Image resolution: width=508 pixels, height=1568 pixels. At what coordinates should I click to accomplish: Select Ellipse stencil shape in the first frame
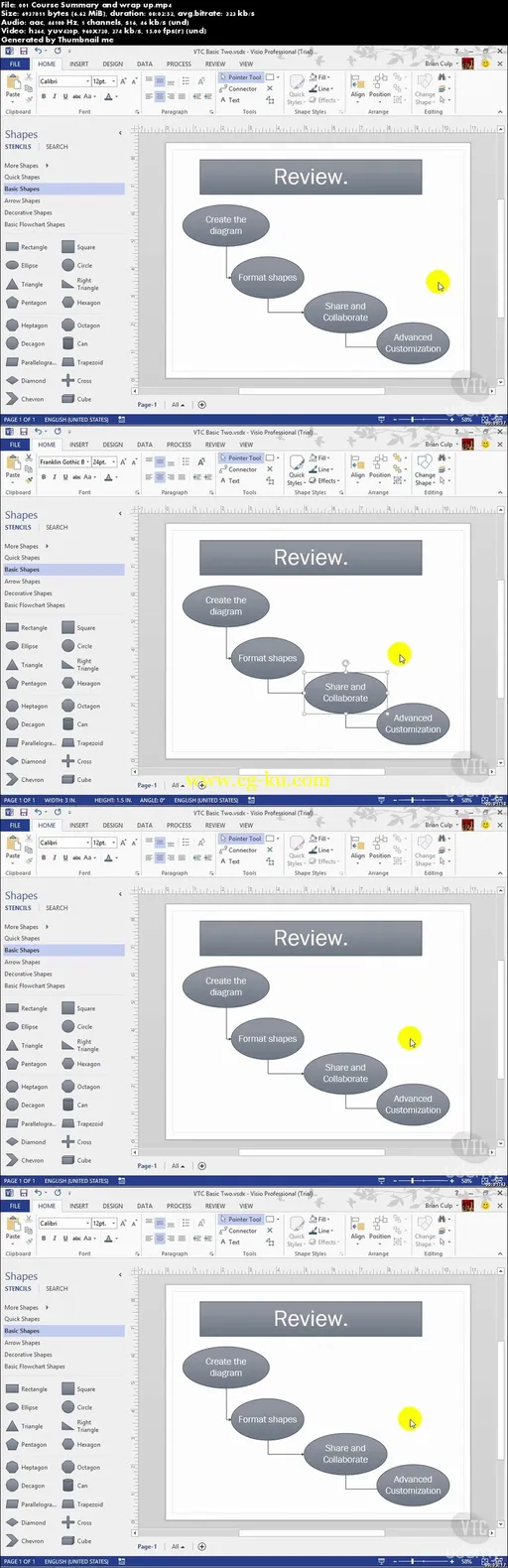click(22, 265)
